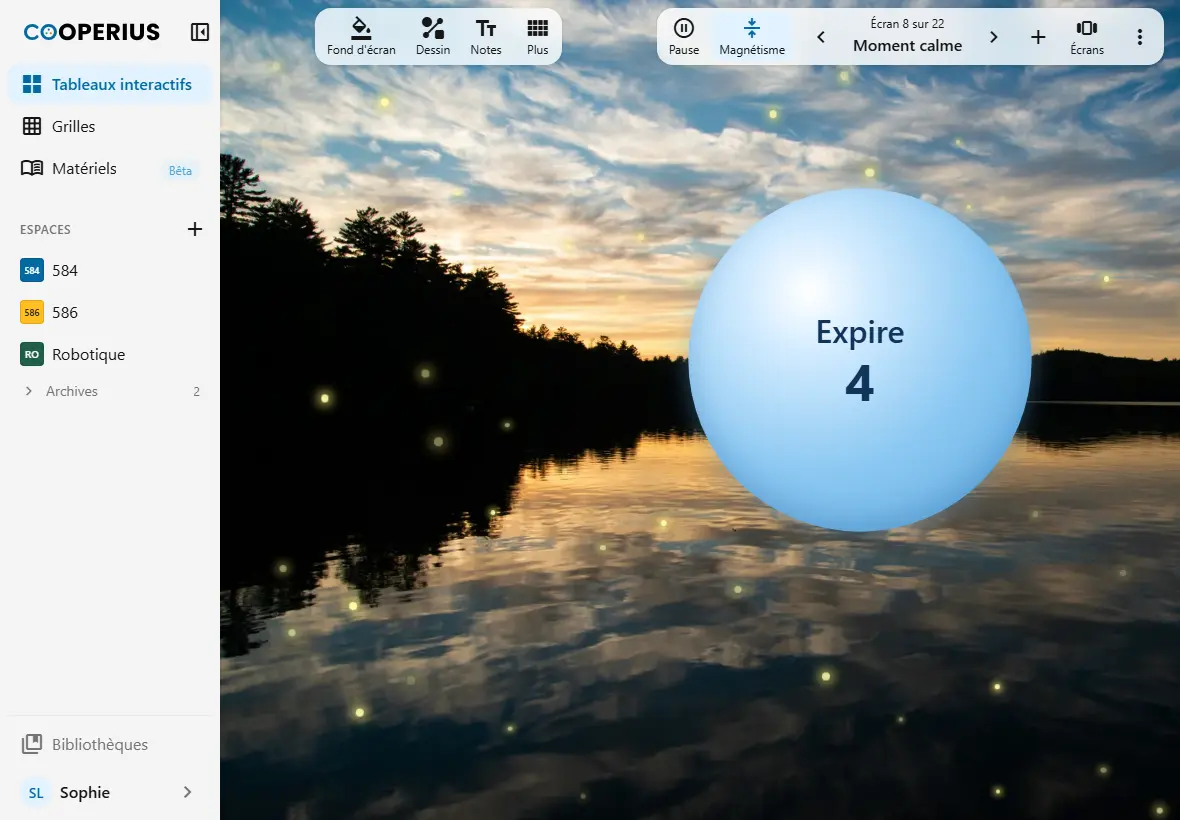This screenshot has height=820, width=1180.
Task: Click the 586 yellow space badge
Action: (x=32, y=312)
